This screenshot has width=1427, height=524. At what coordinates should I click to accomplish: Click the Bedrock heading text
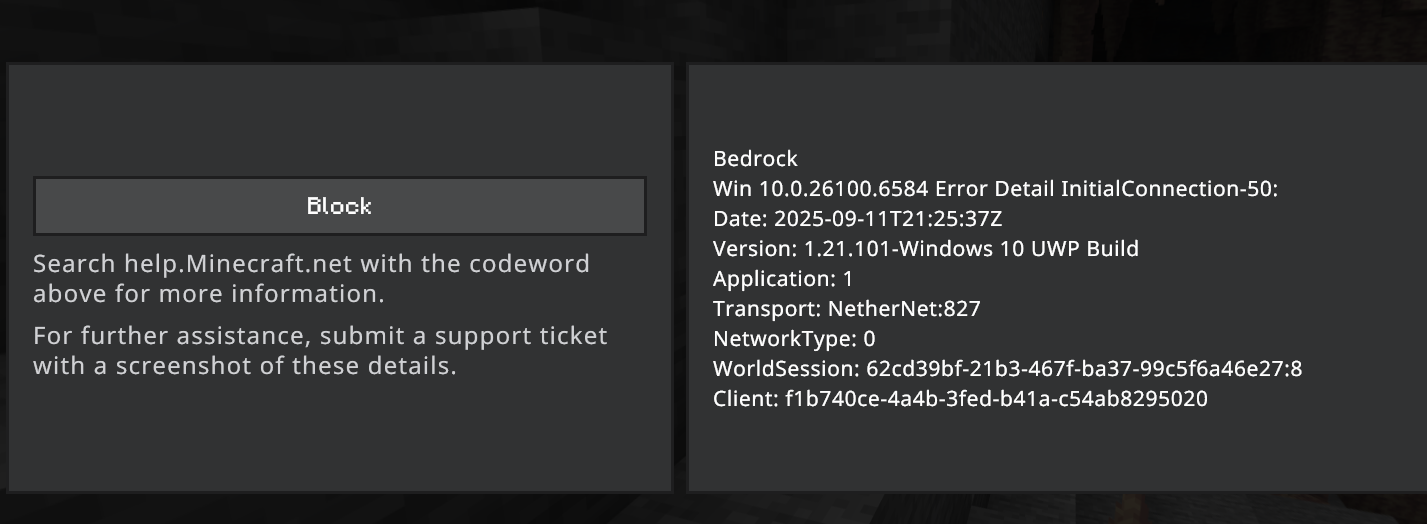click(755, 159)
